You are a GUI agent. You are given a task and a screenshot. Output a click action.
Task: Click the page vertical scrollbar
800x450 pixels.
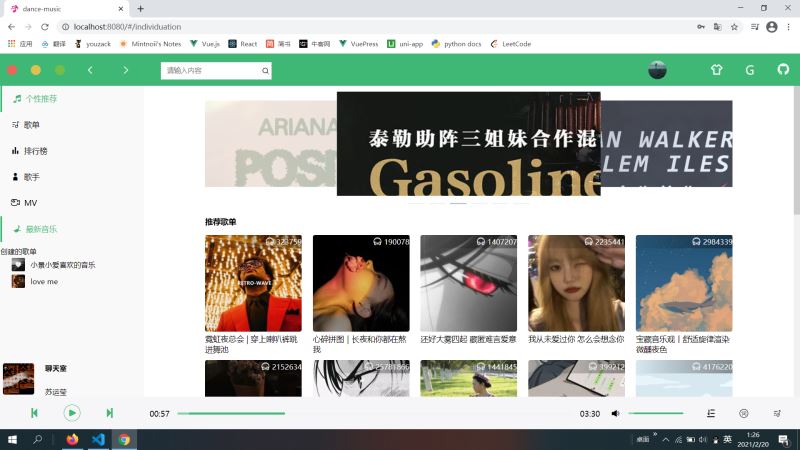point(796,153)
